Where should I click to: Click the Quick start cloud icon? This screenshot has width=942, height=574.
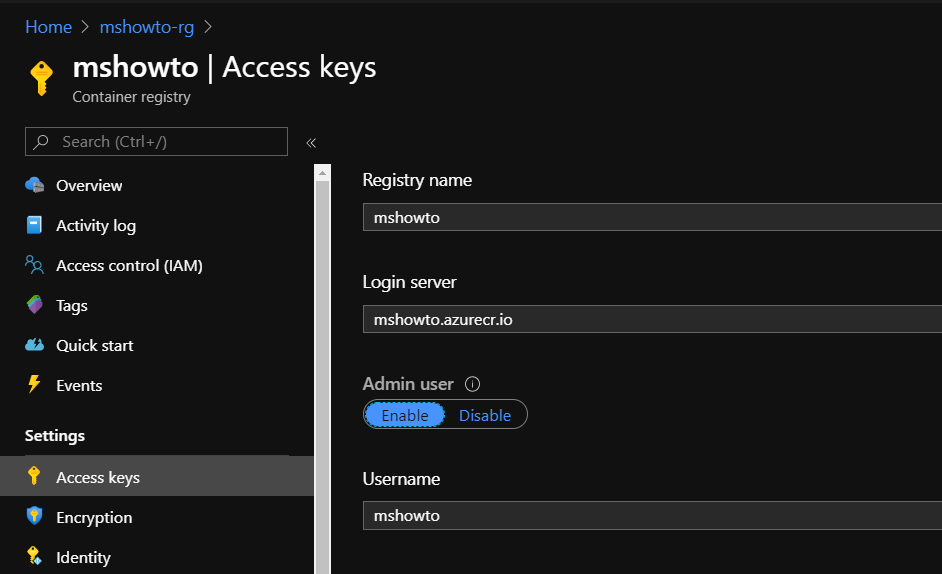tap(34, 345)
